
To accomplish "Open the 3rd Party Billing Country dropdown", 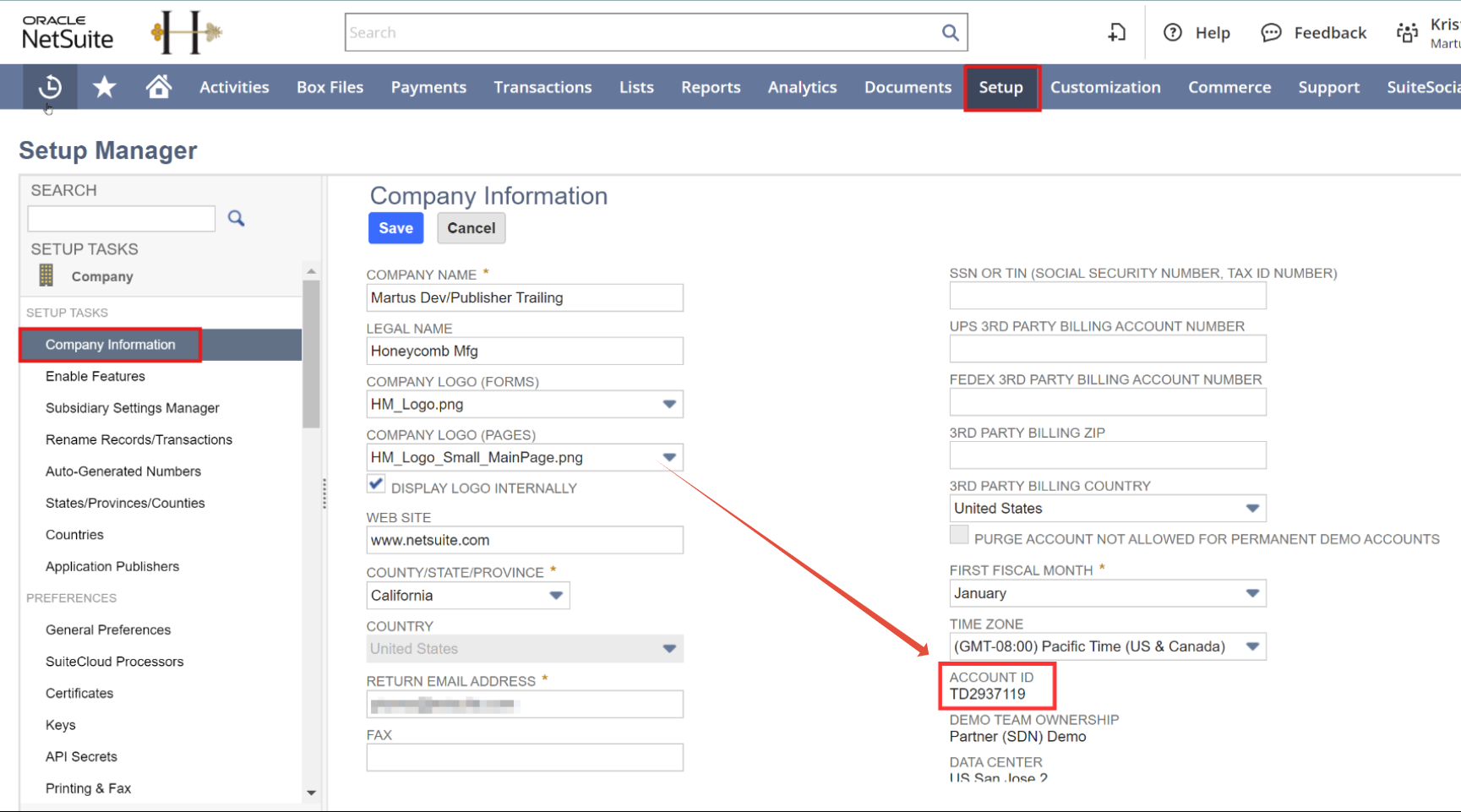I will 1252,509.
